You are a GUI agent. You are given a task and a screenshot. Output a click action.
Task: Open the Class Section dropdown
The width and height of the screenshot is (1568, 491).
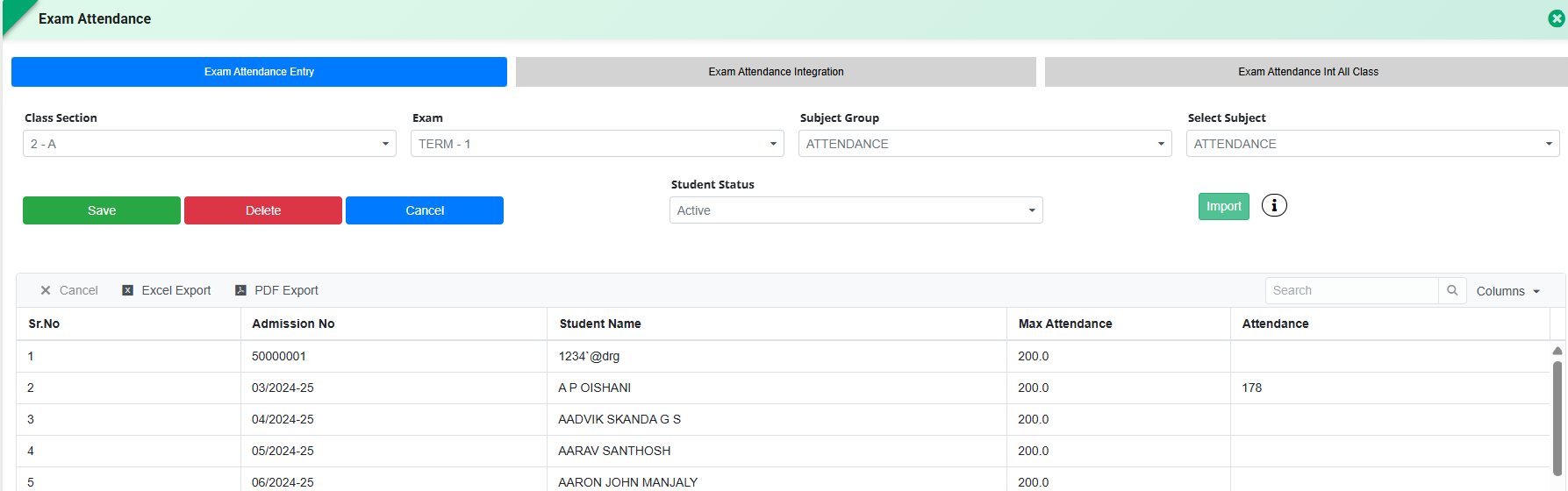point(210,144)
